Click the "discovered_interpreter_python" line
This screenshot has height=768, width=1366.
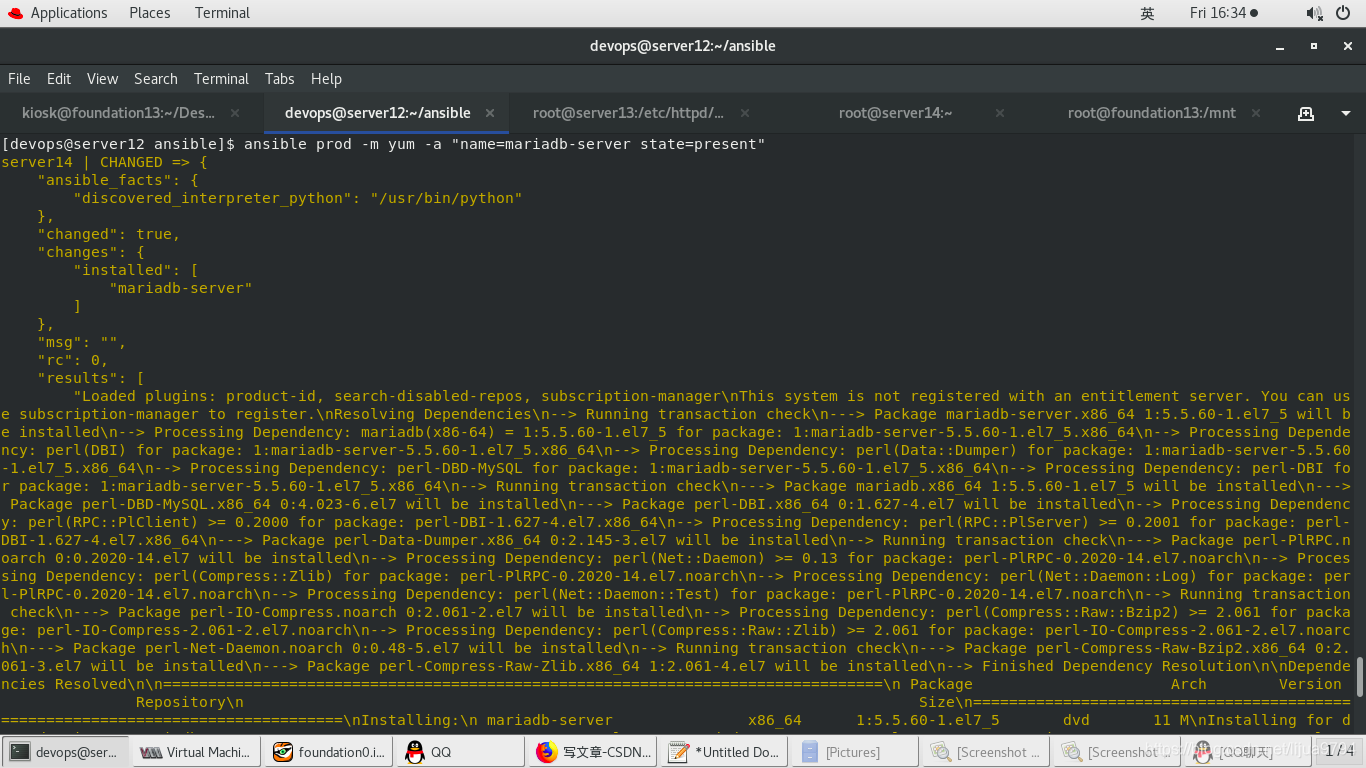[298, 198]
